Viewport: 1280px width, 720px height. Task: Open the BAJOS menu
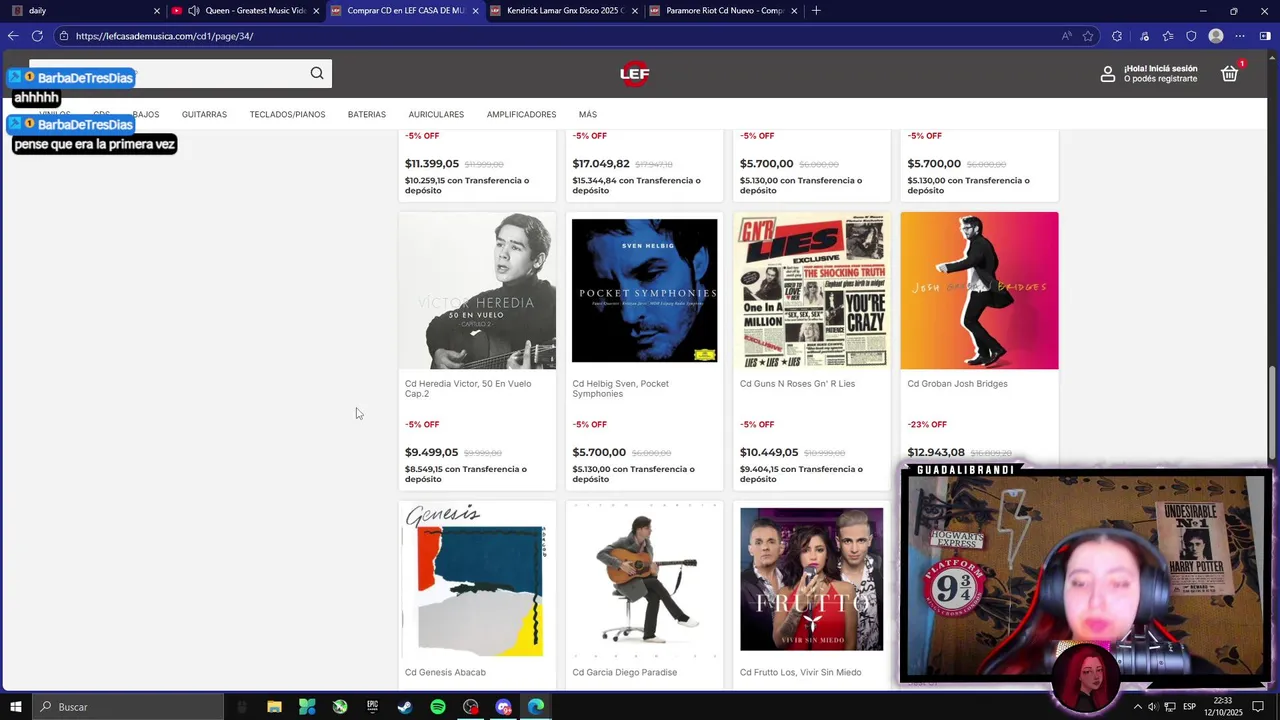[146, 115]
